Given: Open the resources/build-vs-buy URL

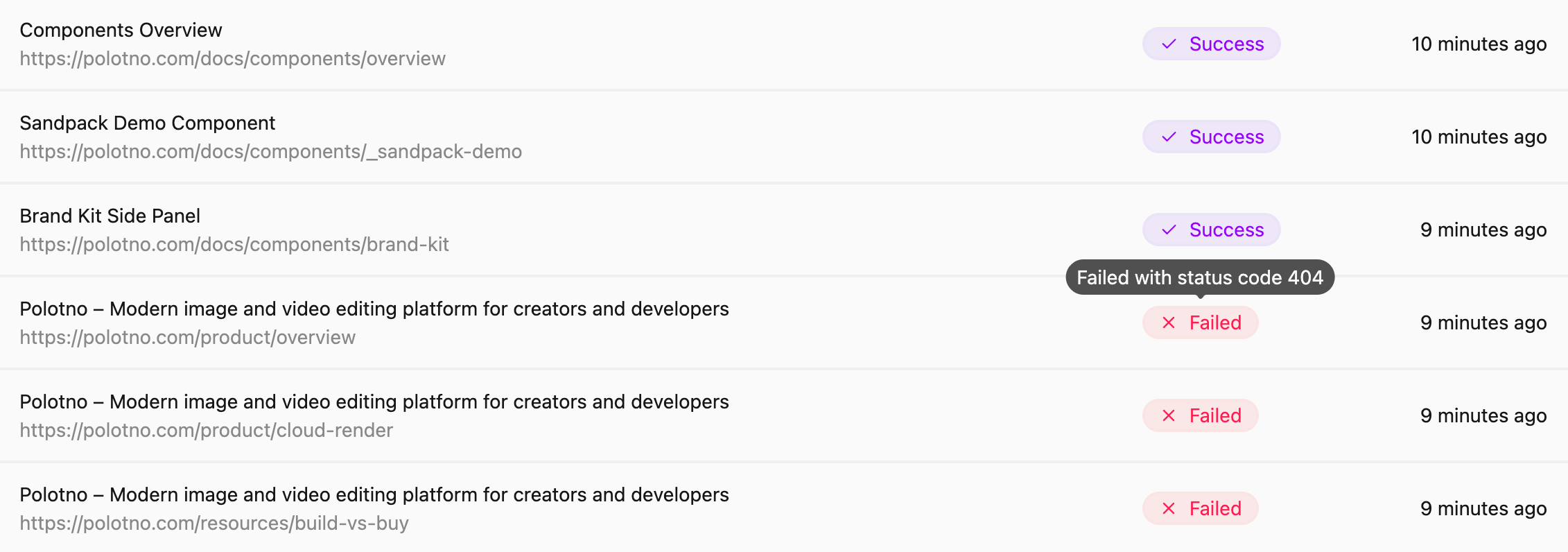Looking at the screenshot, I should click(214, 524).
